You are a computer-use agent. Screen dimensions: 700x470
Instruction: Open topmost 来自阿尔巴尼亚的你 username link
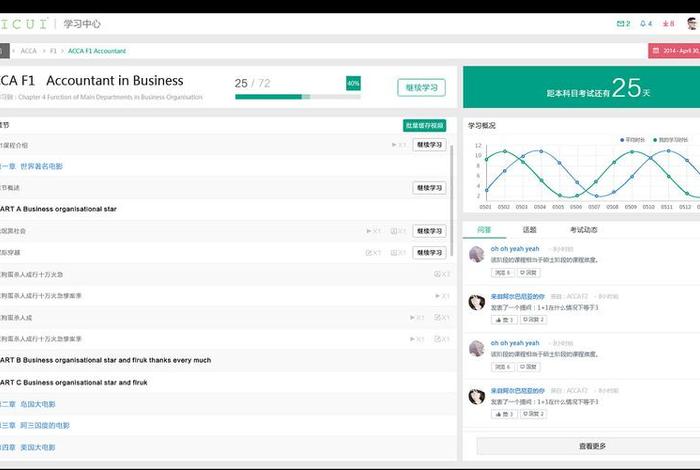[x=517, y=296]
